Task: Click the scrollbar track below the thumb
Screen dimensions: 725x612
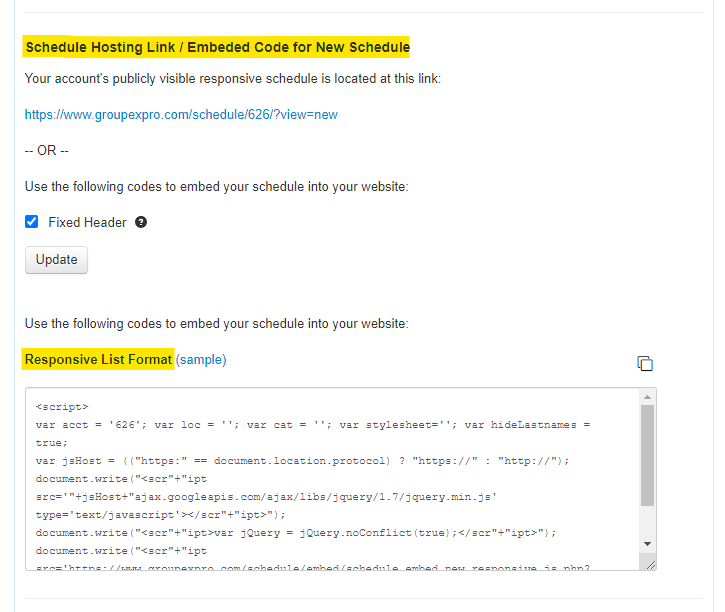Action: [x=647, y=521]
